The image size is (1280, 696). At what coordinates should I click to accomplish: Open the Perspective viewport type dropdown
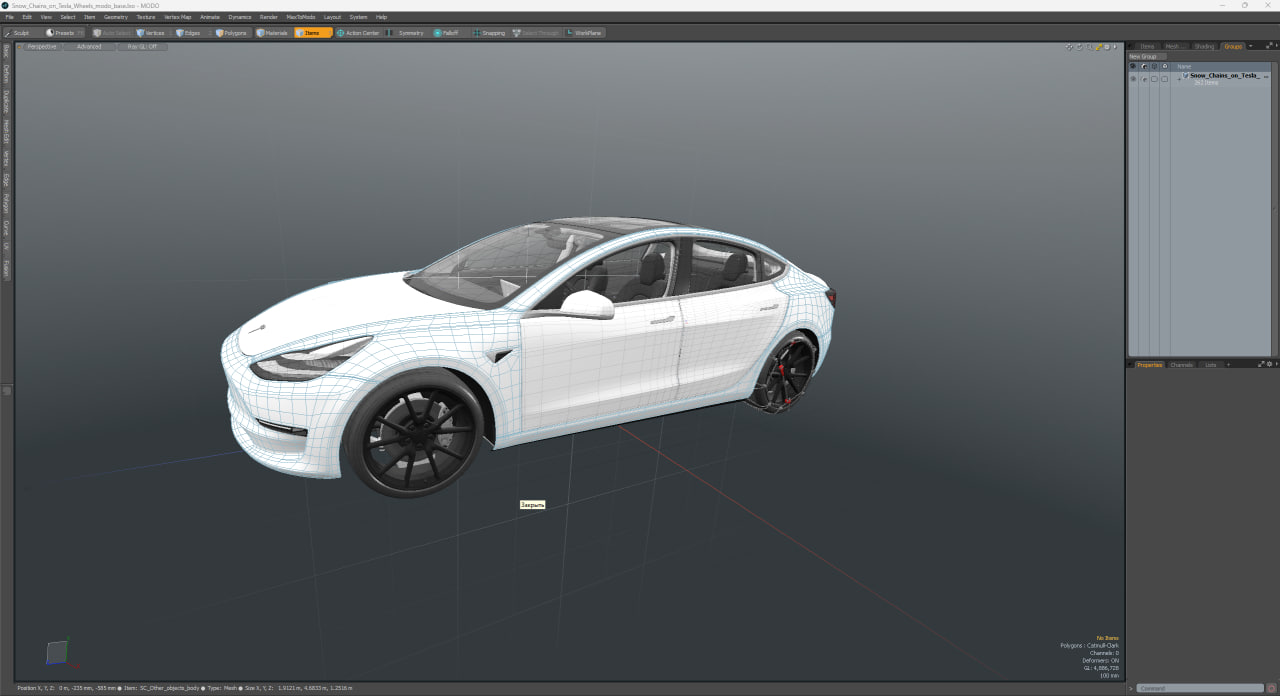tap(41, 47)
